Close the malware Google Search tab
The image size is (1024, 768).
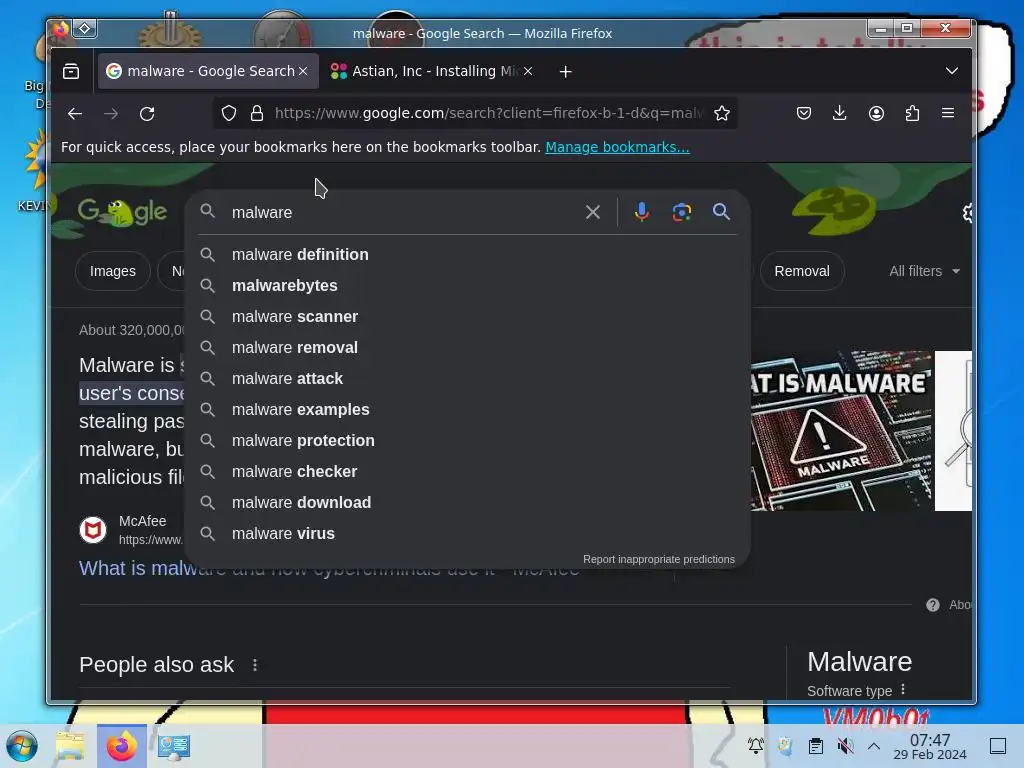303,71
